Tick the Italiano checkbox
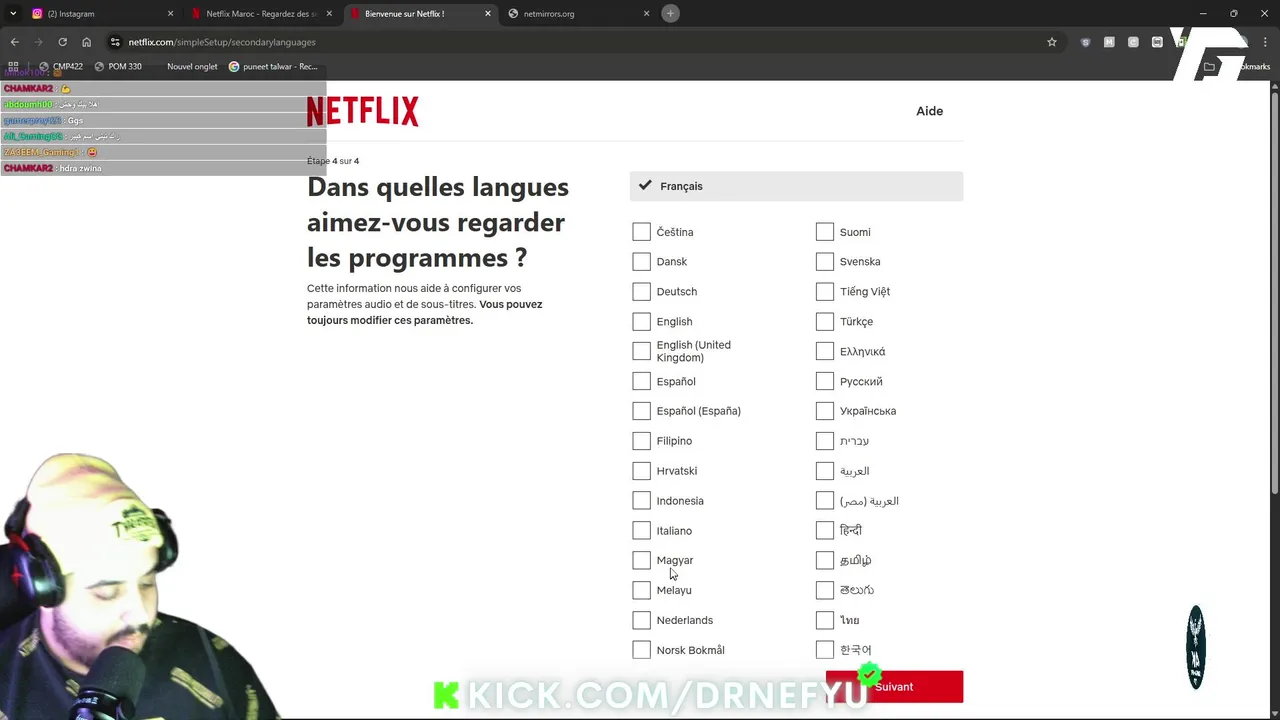The image size is (1280, 720). pyautogui.click(x=641, y=530)
